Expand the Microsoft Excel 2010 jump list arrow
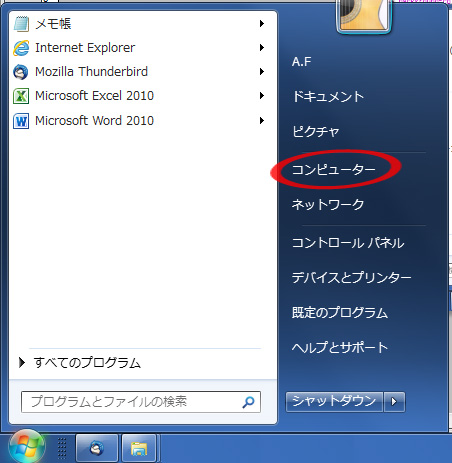Screen dimensions: 452x463 coord(262,96)
